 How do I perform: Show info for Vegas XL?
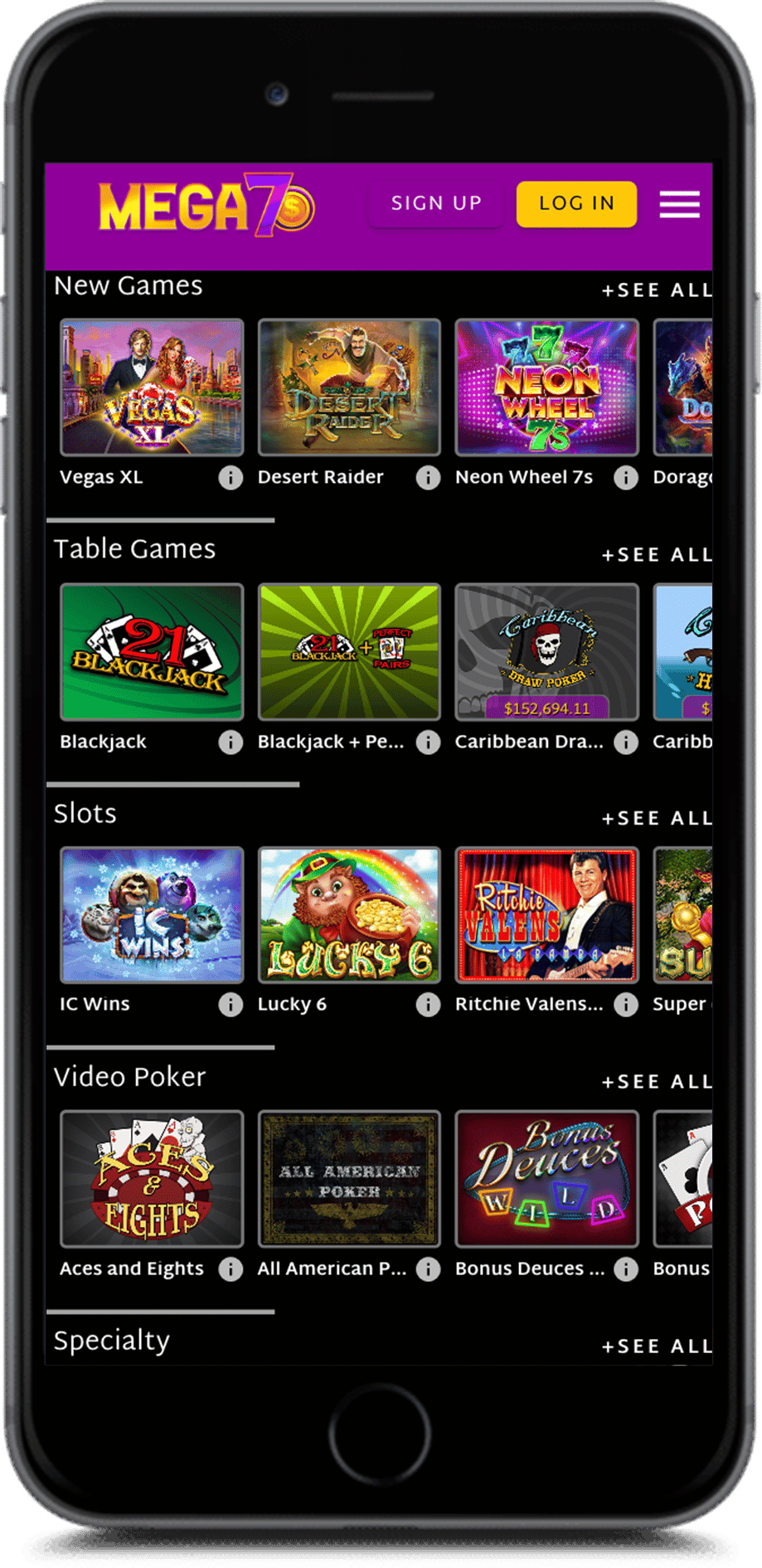tap(231, 478)
